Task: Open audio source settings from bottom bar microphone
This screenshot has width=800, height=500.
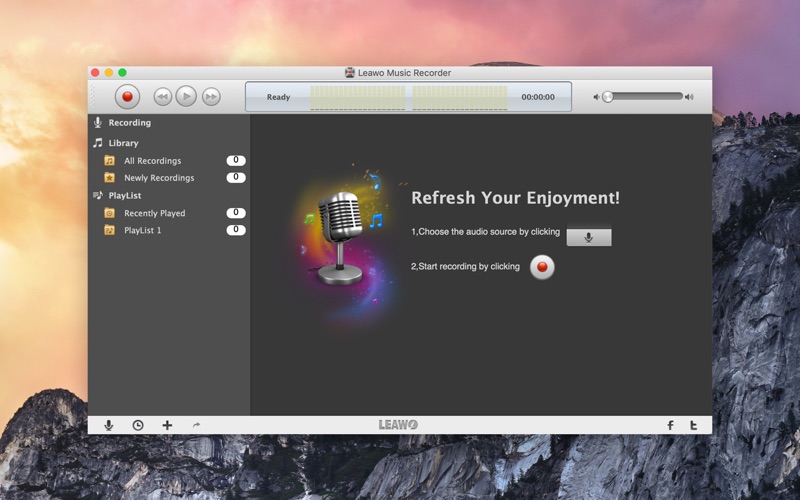Action: point(108,425)
